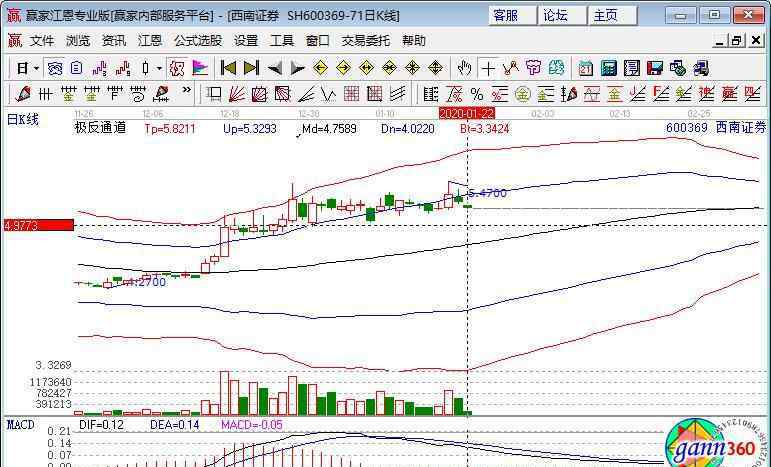The image size is (771, 467).
Task: Select the red grid table tool icon
Action: [352, 93]
